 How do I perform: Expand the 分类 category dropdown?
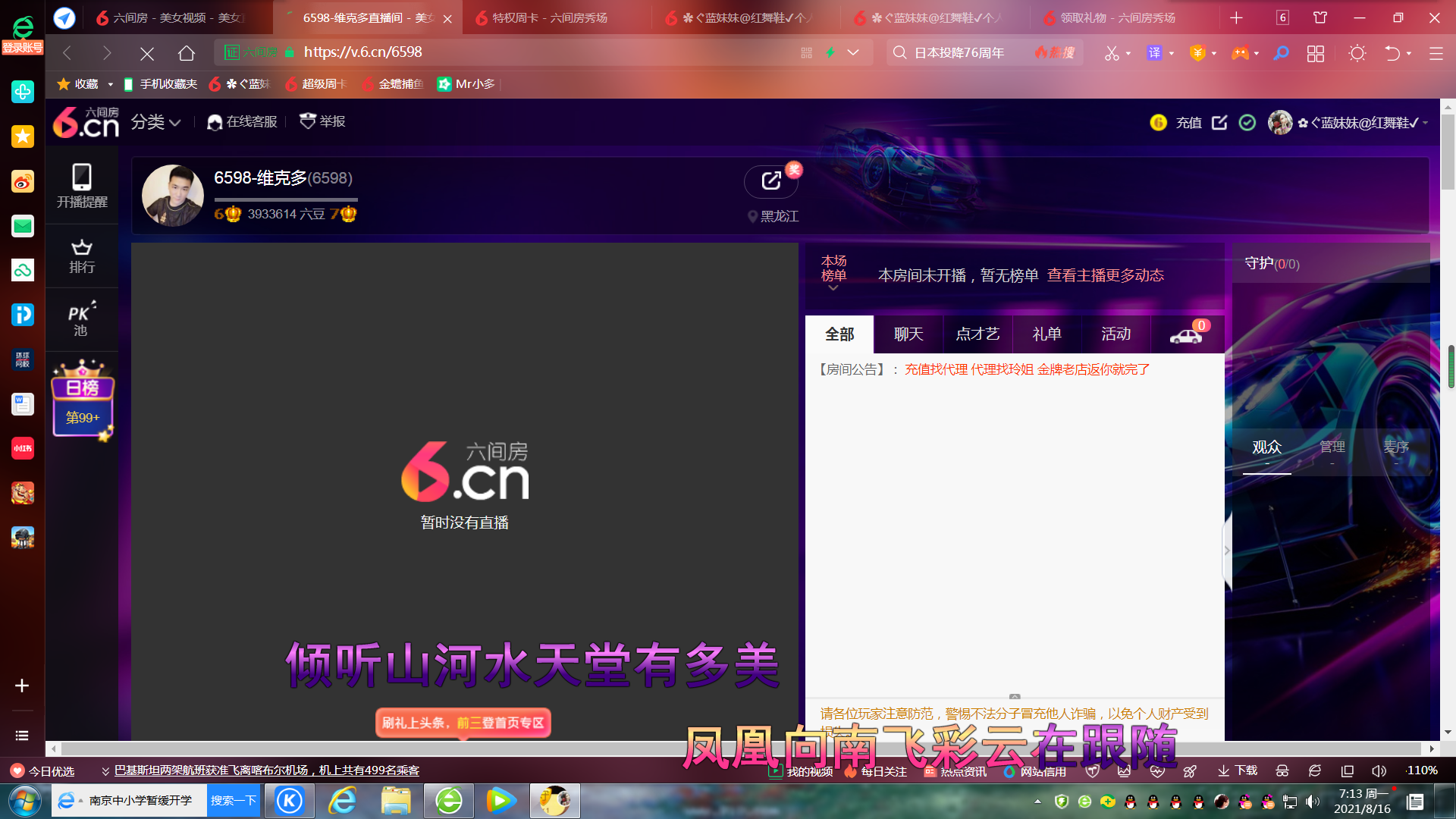pyautogui.click(x=155, y=122)
